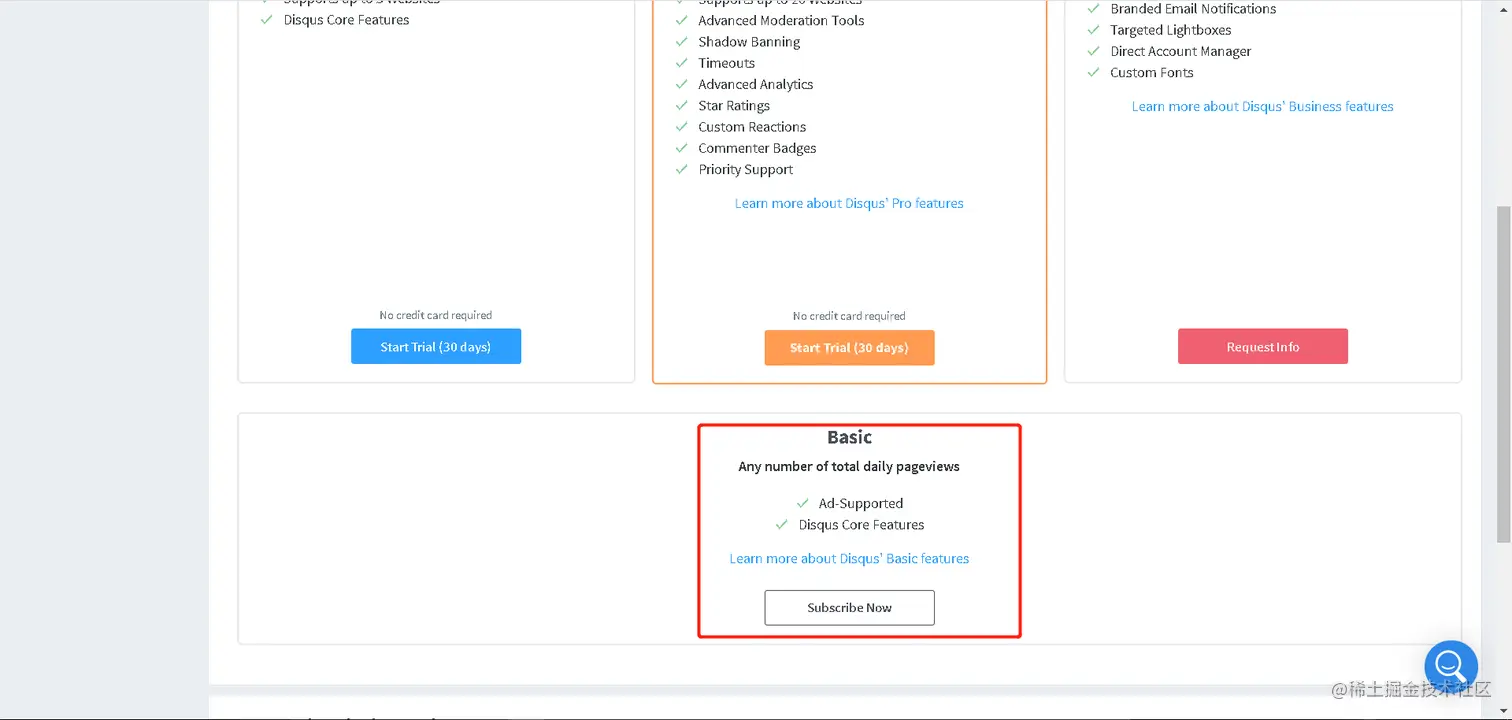Image resolution: width=1512 pixels, height=720 pixels.
Task: Click 'Any number of total daily pageviews' text
Action: [849, 466]
